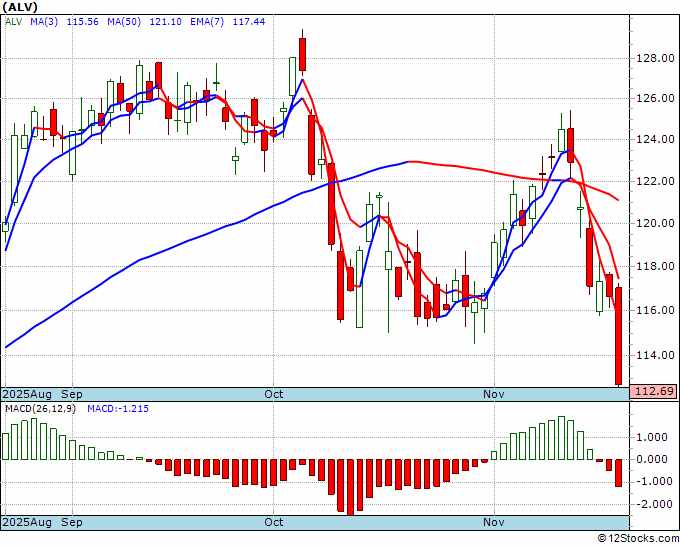
Task: Click the Nov label on price chart axis
Action: point(494,394)
